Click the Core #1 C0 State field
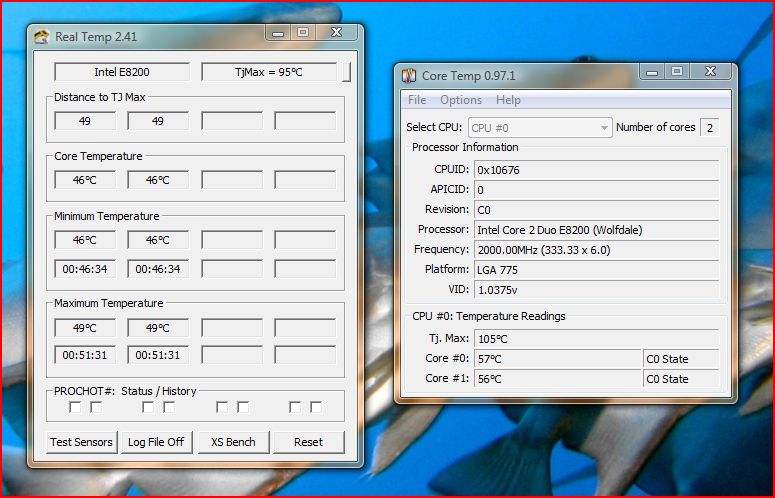The height and width of the screenshot is (498, 775). point(681,379)
